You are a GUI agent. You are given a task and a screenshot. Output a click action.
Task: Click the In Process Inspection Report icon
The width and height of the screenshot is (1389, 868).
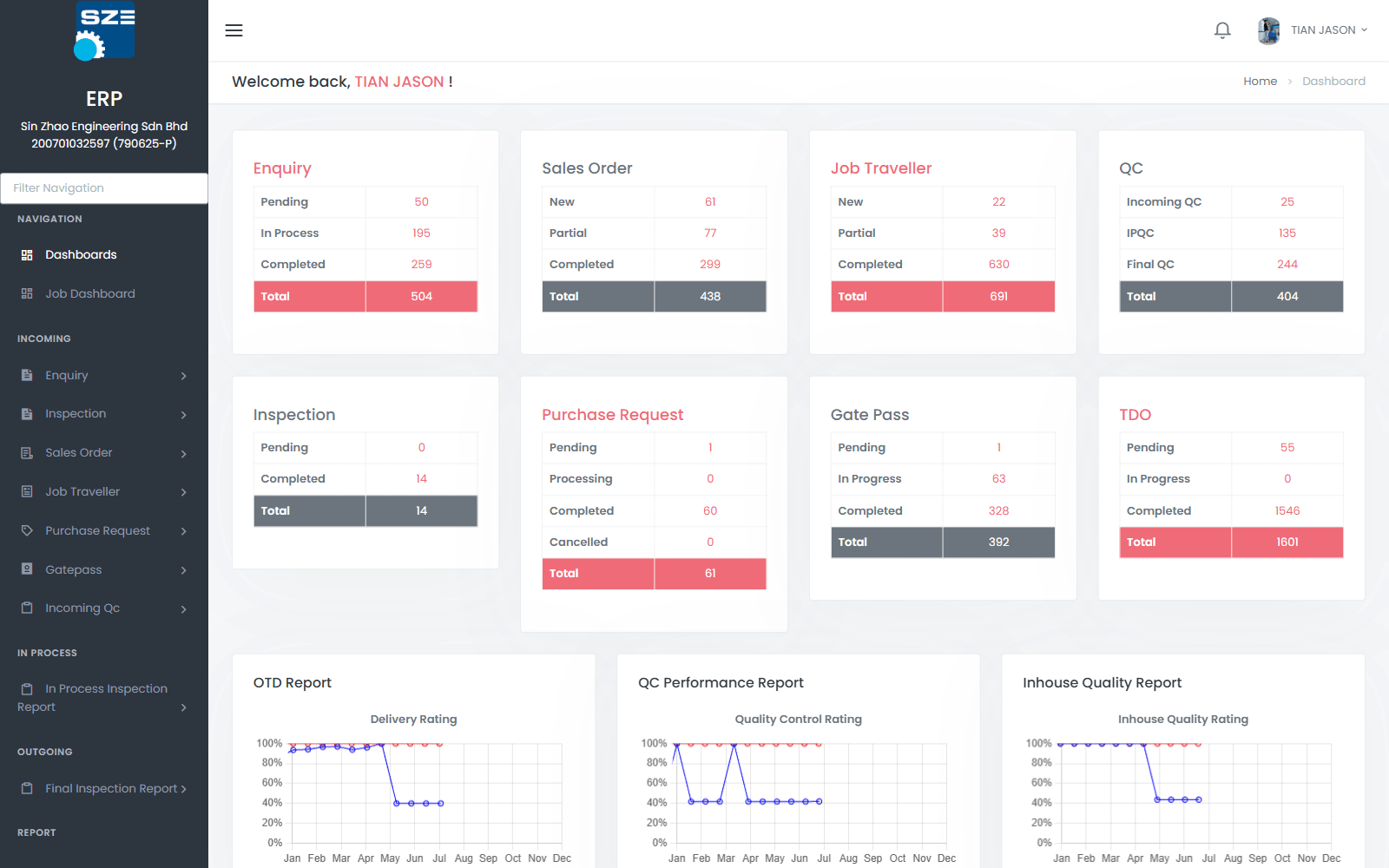(27, 688)
